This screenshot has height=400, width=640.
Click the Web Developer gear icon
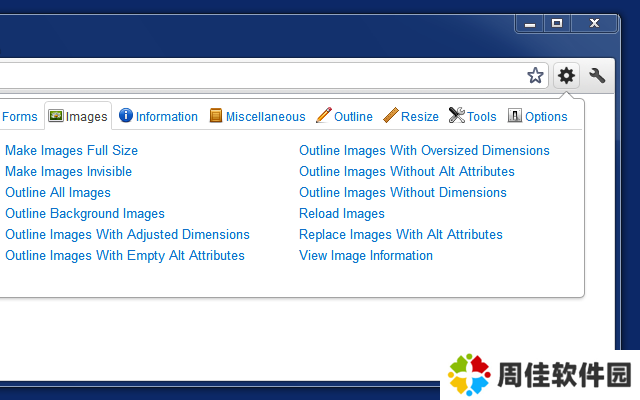567,75
